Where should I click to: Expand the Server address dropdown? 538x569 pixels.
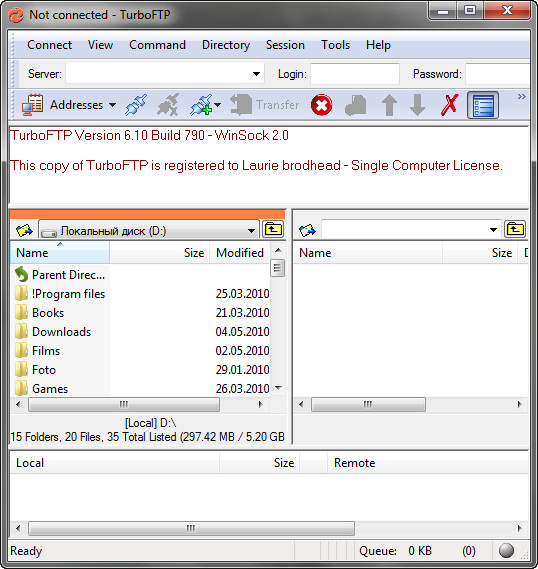(256, 74)
